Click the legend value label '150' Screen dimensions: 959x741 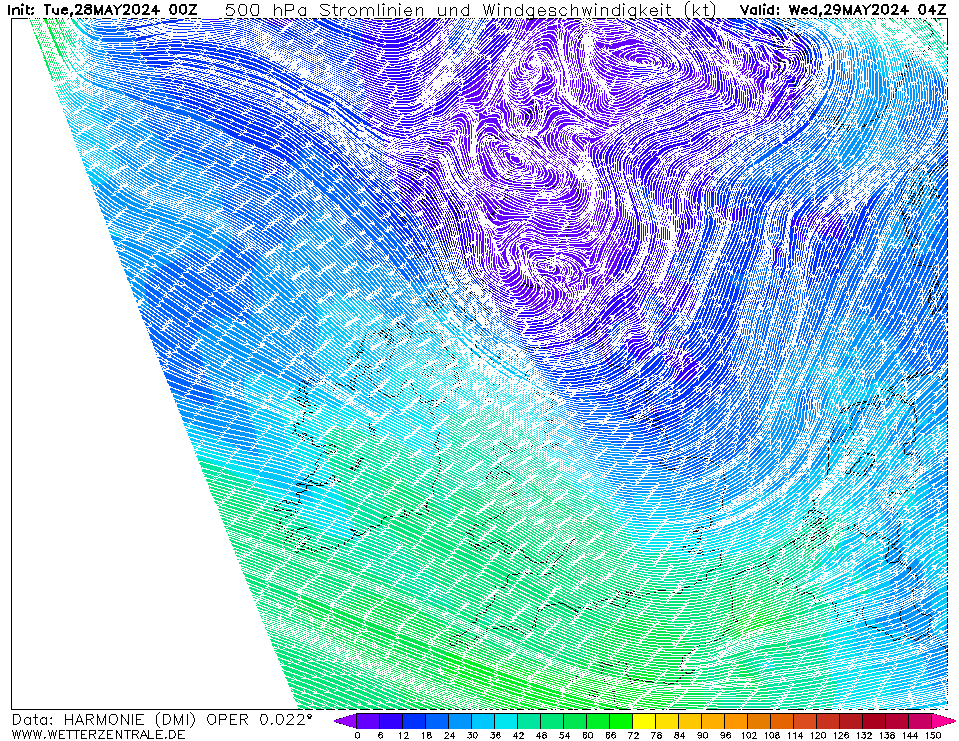933,735
